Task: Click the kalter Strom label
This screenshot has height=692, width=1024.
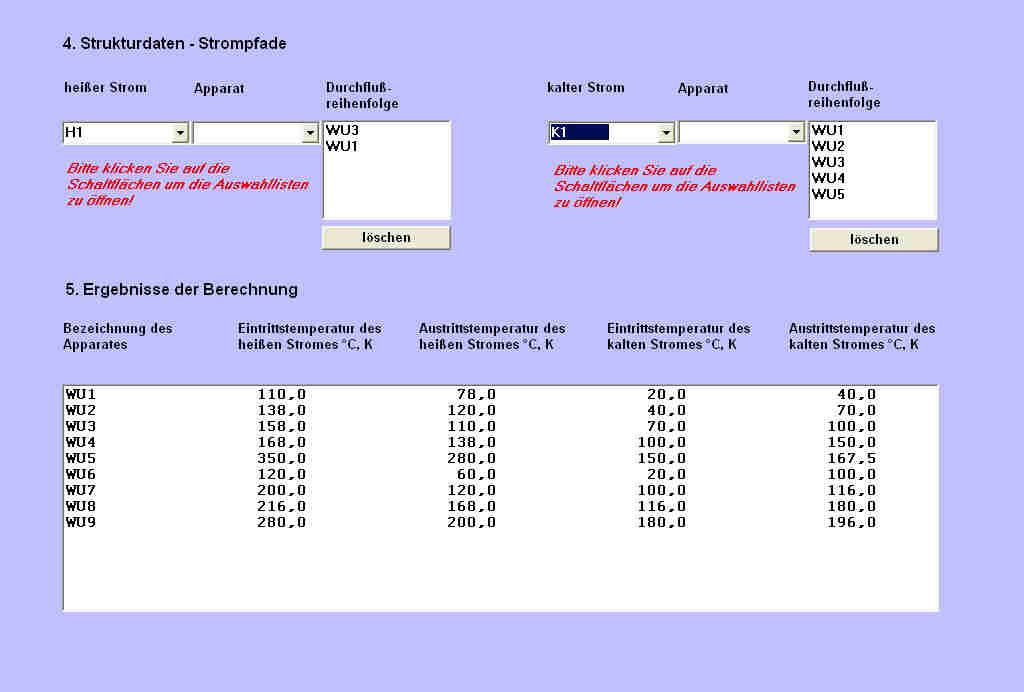Action: click(x=586, y=87)
